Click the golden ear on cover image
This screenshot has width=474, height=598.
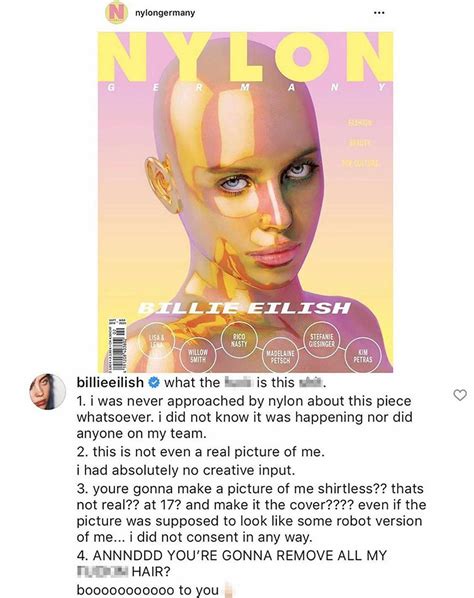163,184
